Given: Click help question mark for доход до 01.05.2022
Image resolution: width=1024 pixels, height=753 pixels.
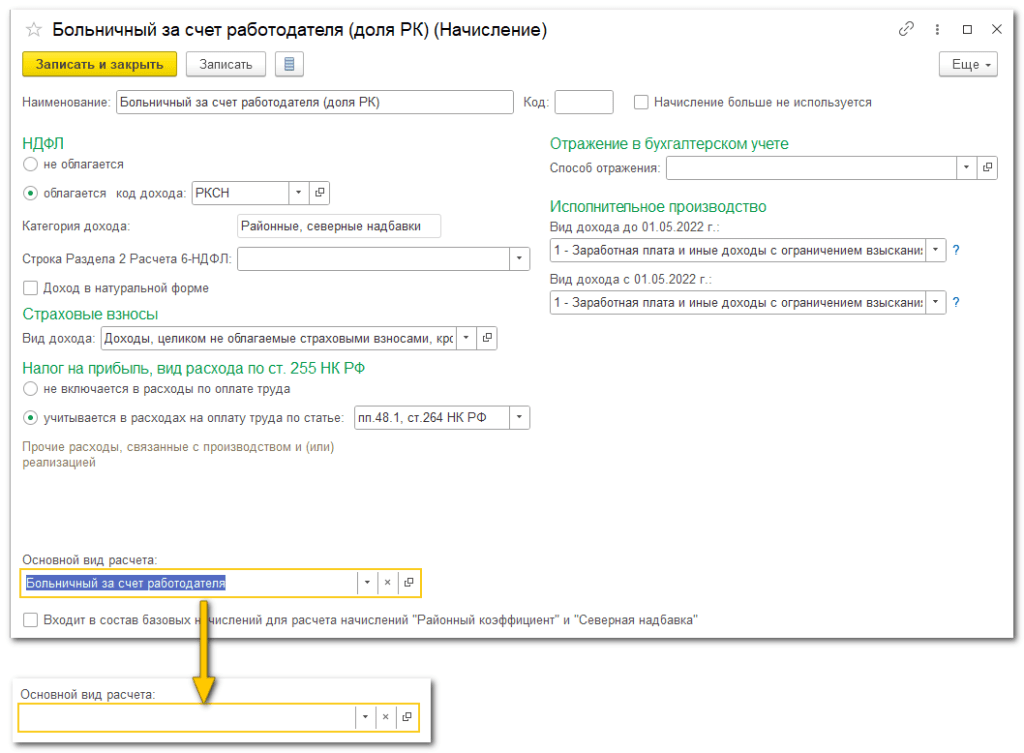Looking at the screenshot, I should (x=956, y=250).
